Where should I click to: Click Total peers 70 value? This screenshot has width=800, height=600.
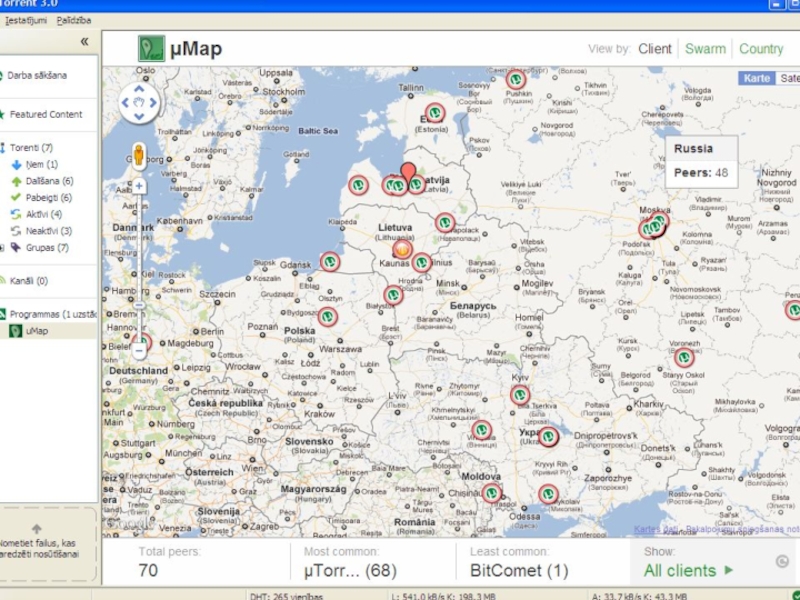(148, 570)
